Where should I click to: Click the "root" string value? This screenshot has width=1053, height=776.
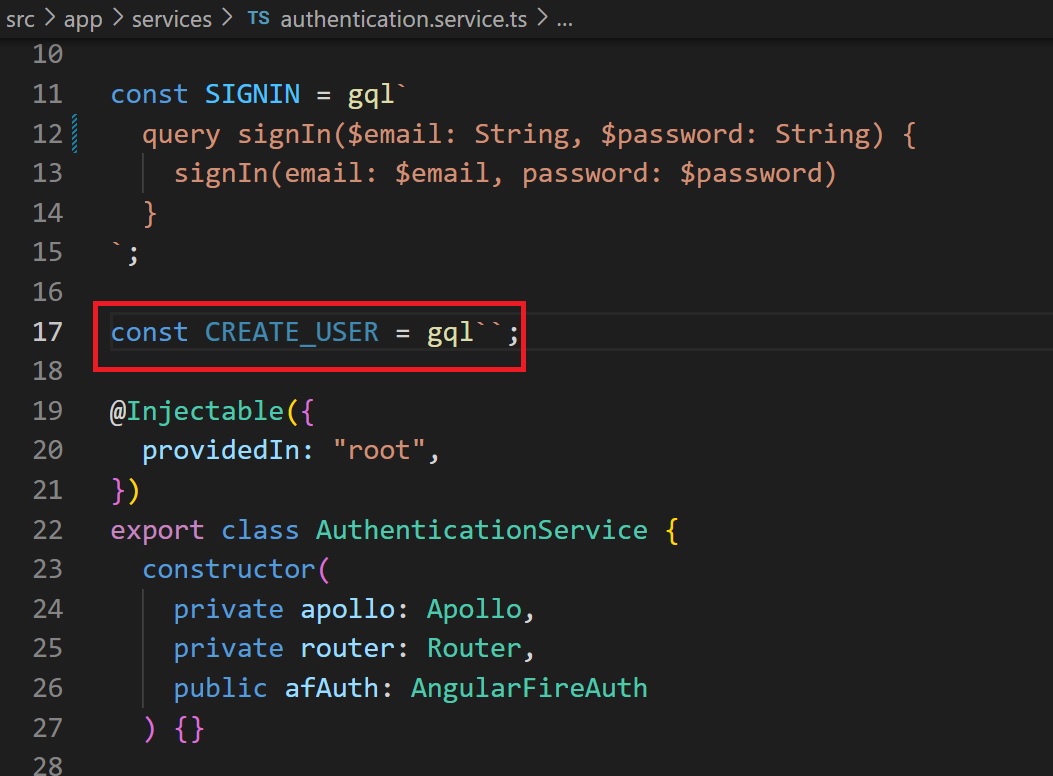click(378, 450)
